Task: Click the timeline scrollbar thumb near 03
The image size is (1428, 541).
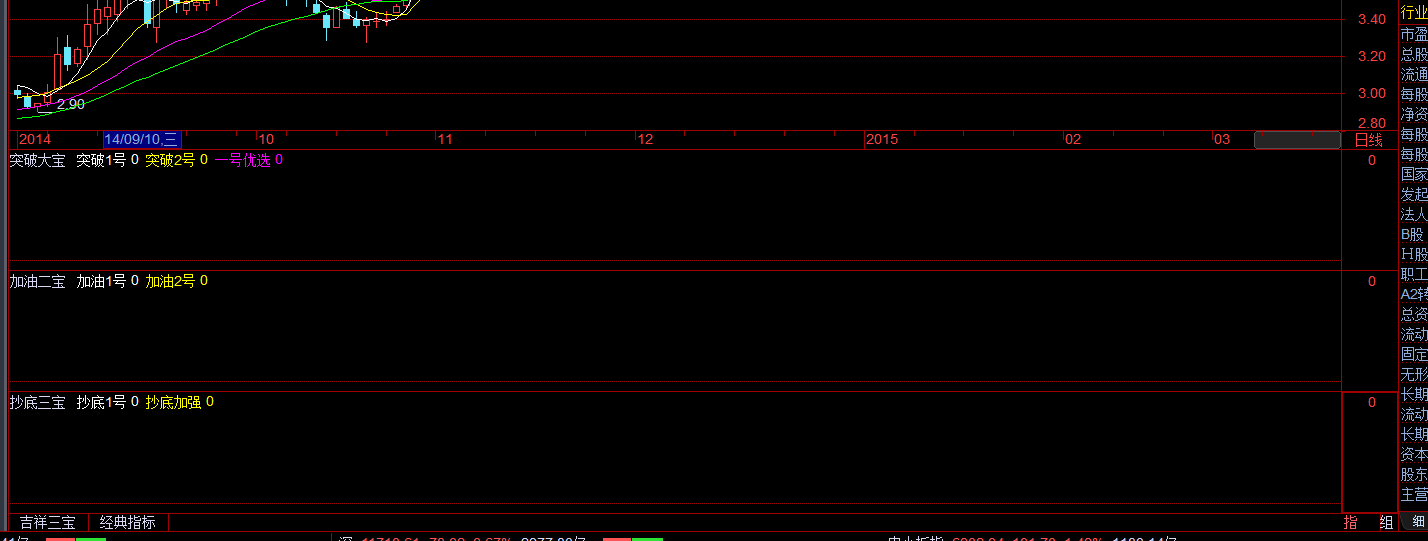Action: 1297,140
